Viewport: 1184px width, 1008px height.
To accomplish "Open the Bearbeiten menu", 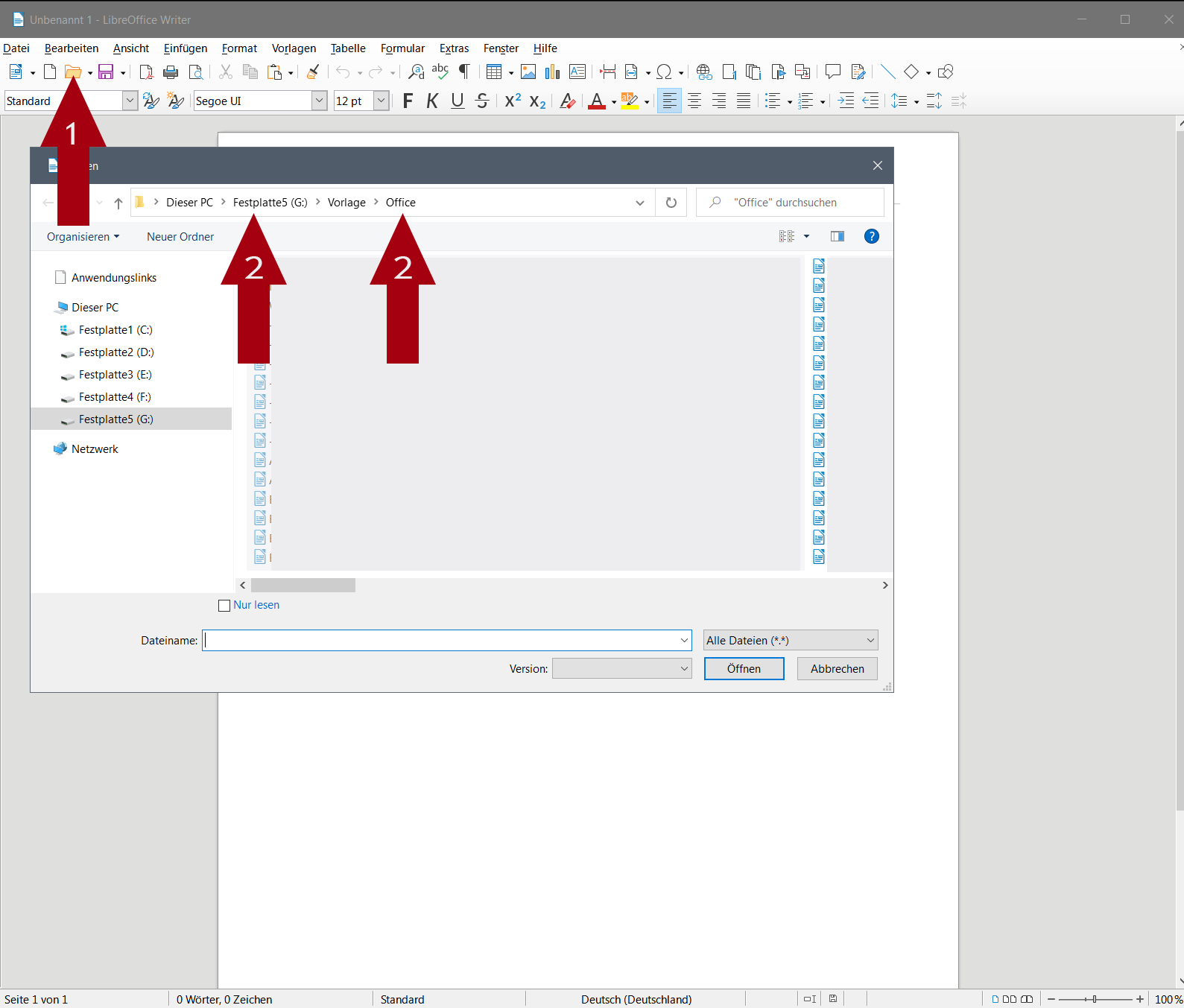I will [72, 48].
